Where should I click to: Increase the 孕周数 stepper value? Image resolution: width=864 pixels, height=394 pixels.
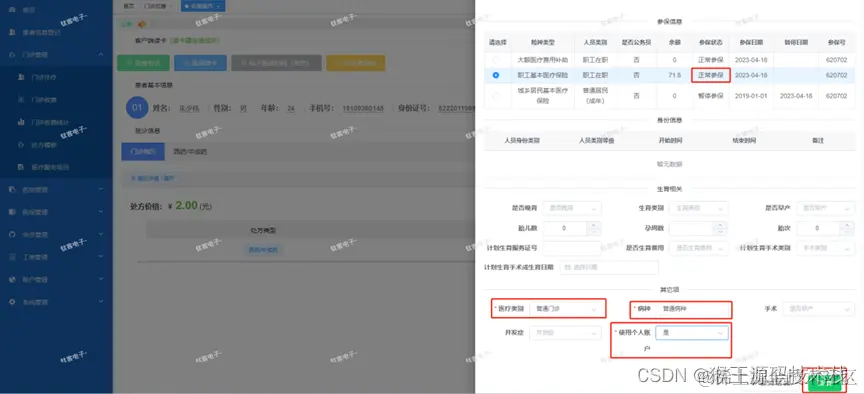coord(720,225)
